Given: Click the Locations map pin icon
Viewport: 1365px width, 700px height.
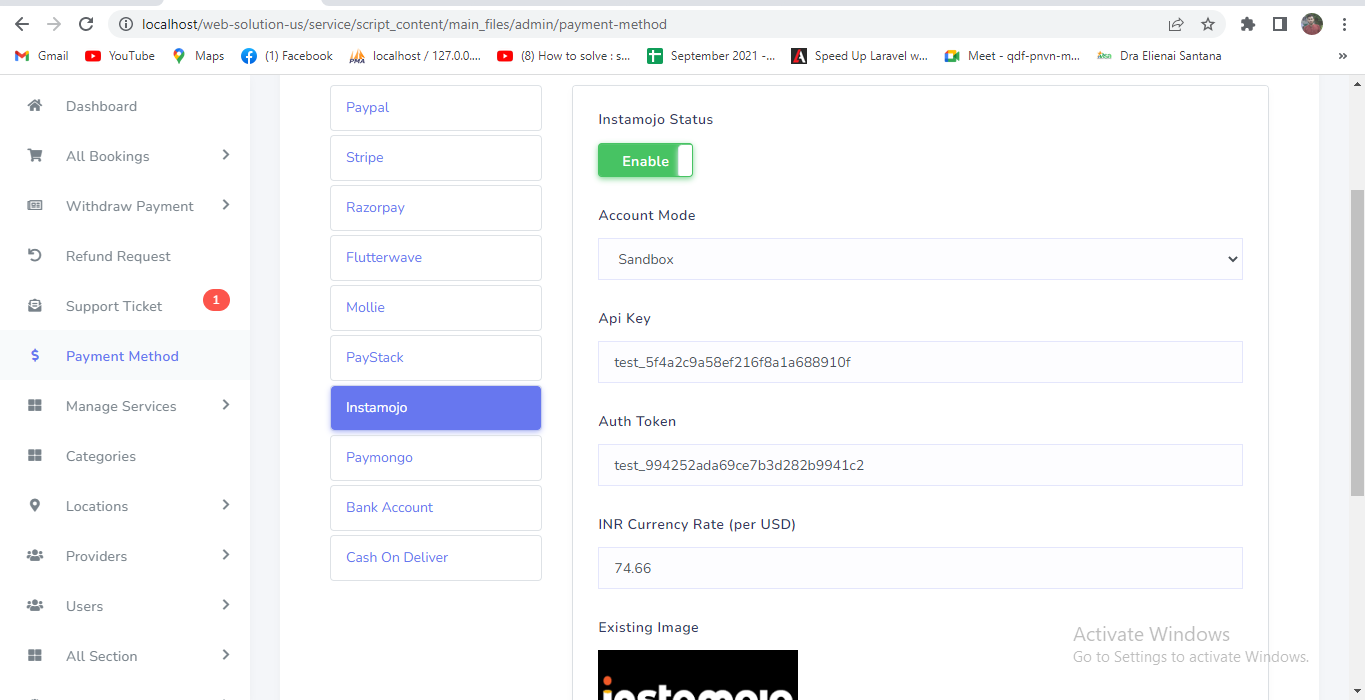Looking at the screenshot, I should tap(35, 506).
